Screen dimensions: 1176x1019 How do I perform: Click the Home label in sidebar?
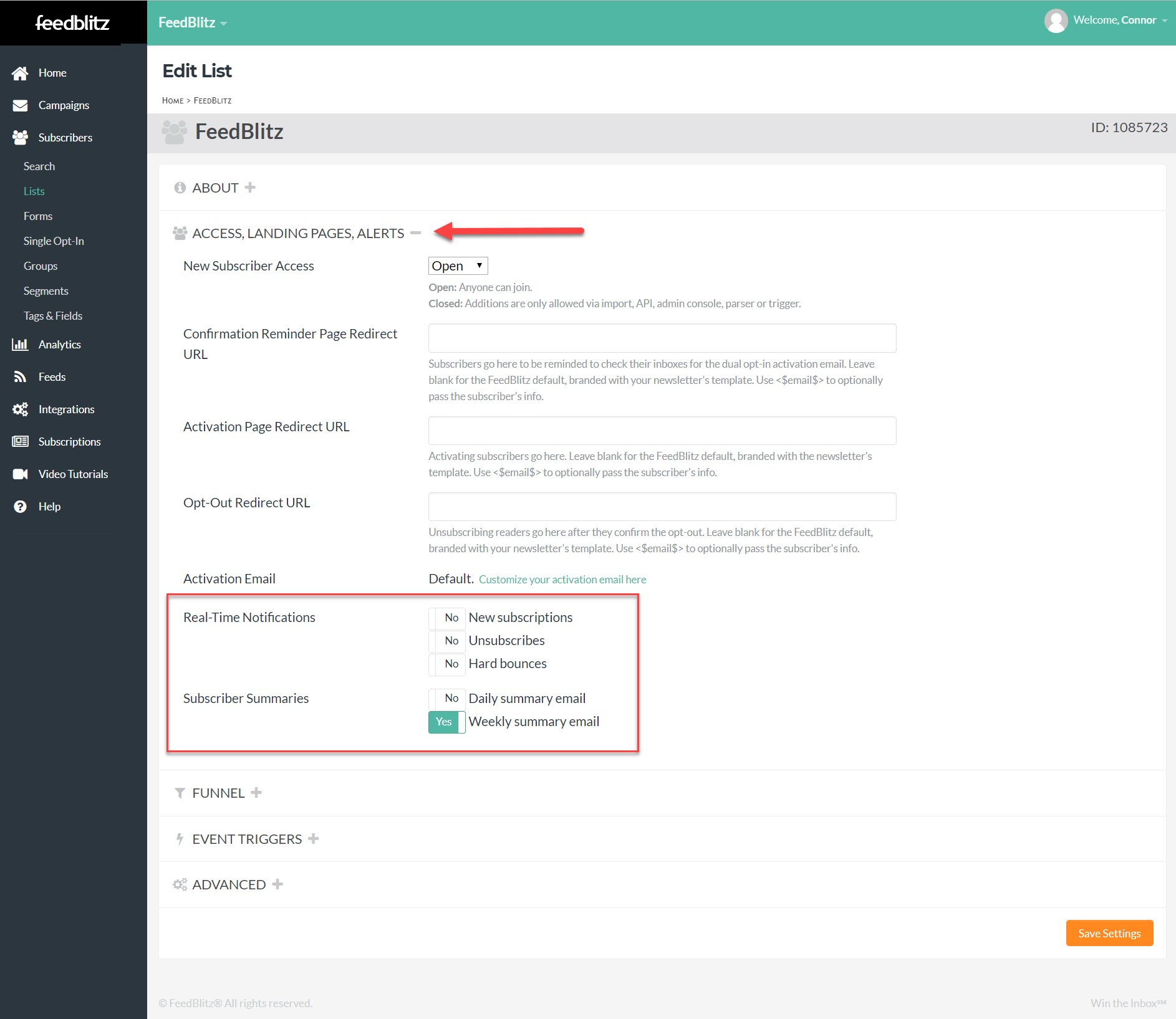click(x=52, y=73)
